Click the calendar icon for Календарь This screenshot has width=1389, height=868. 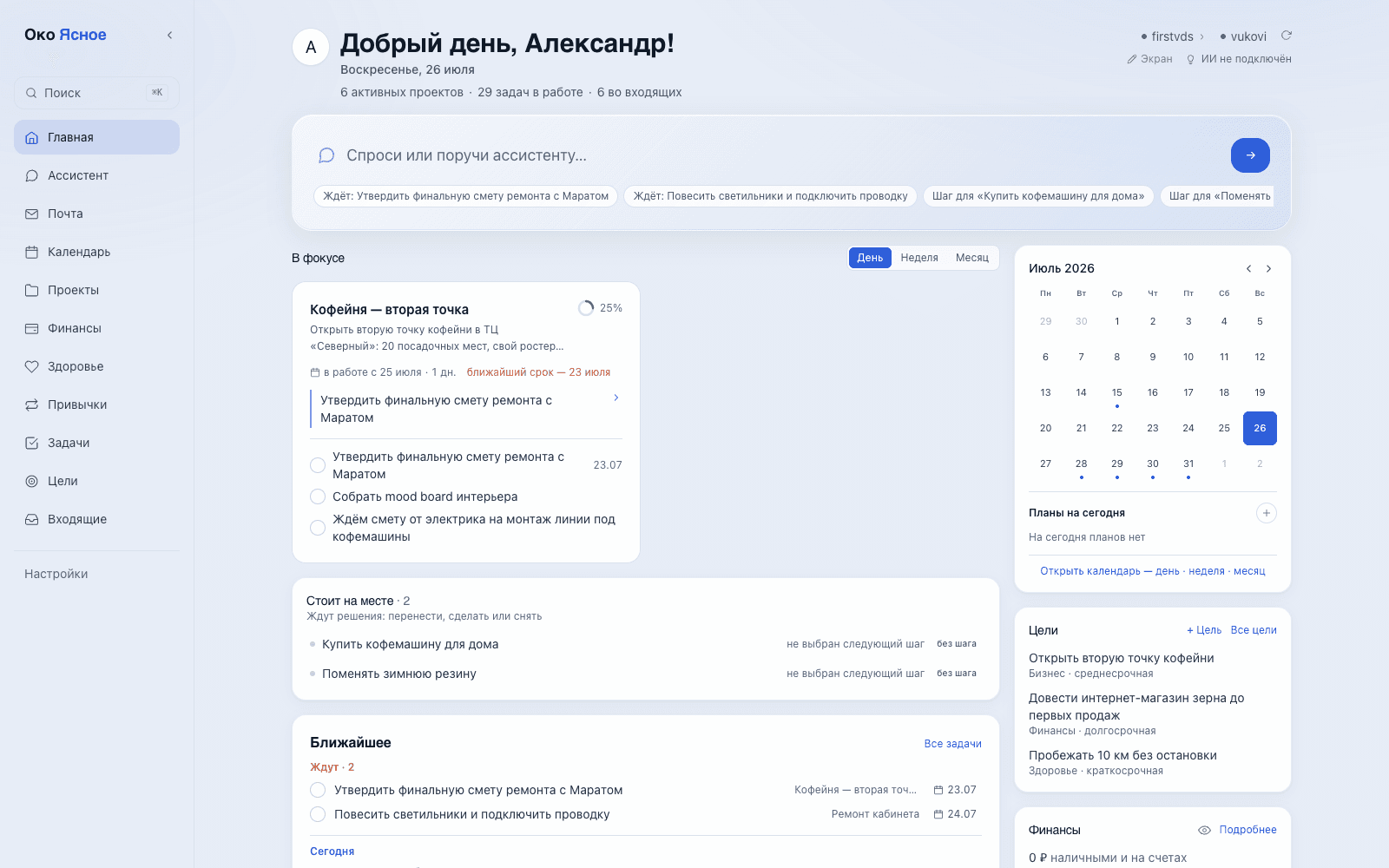(32, 253)
